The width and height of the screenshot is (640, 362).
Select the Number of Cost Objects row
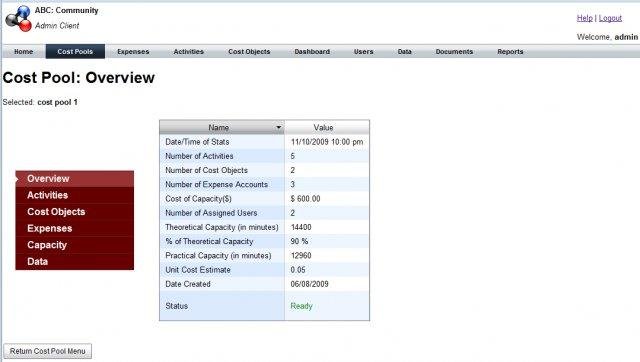pos(264,170)
